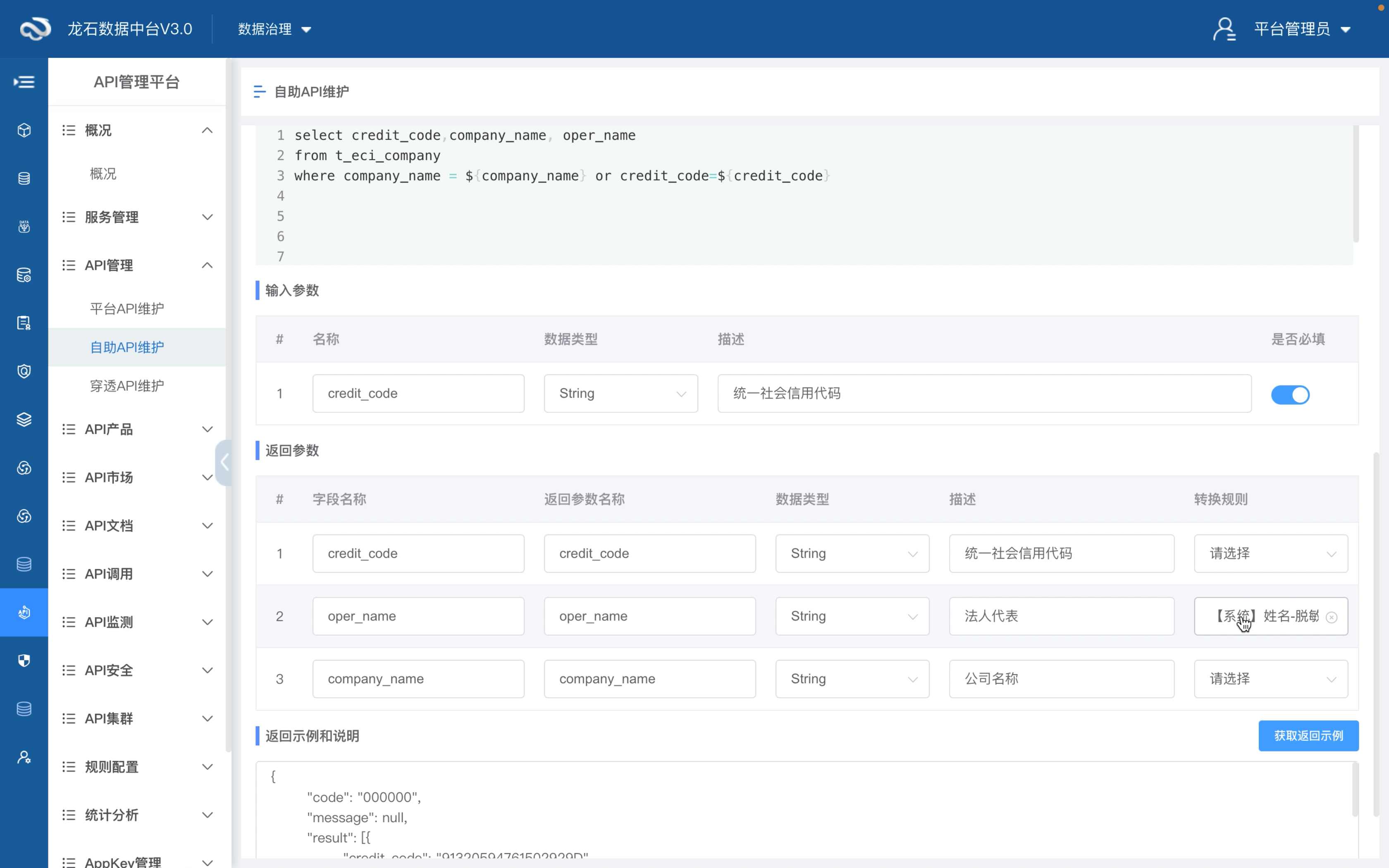Clear the 姓名-脱敏 conversion rule selection
1389x868 pixels.
(1332, 617)
